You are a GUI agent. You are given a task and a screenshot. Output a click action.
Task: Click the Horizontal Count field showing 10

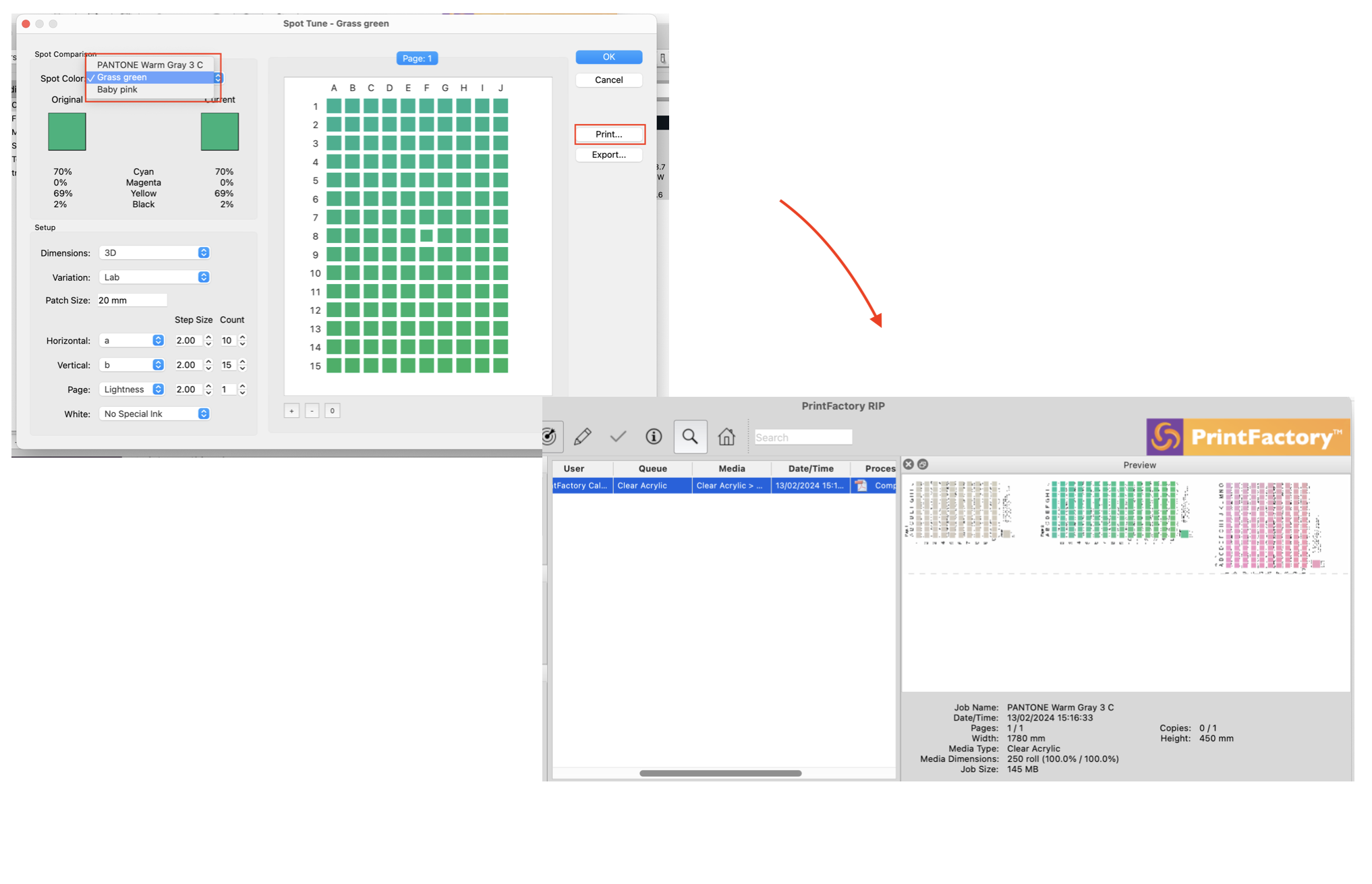(x=227, y=340)
